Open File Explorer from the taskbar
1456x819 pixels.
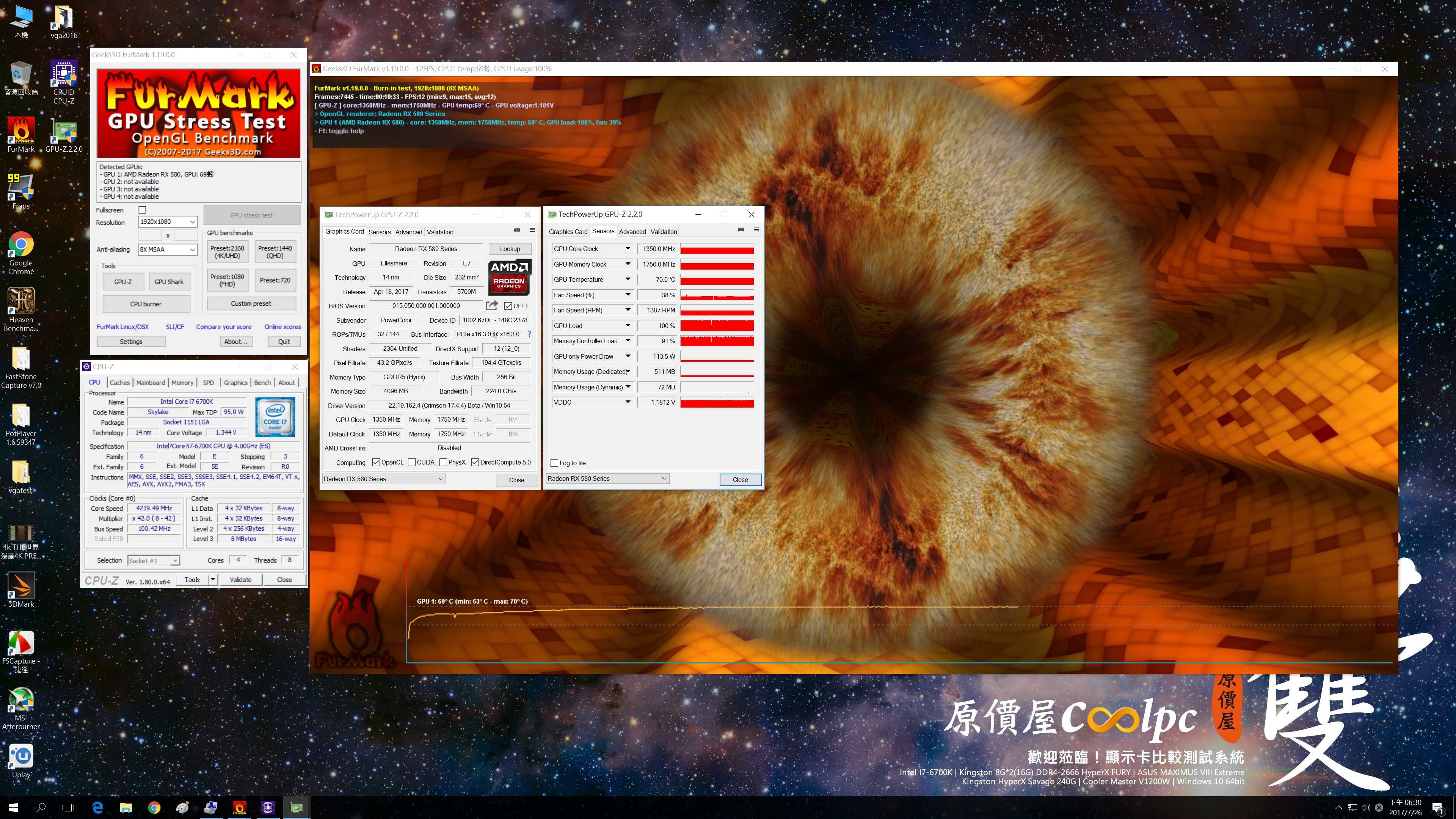tap(126, 808)
